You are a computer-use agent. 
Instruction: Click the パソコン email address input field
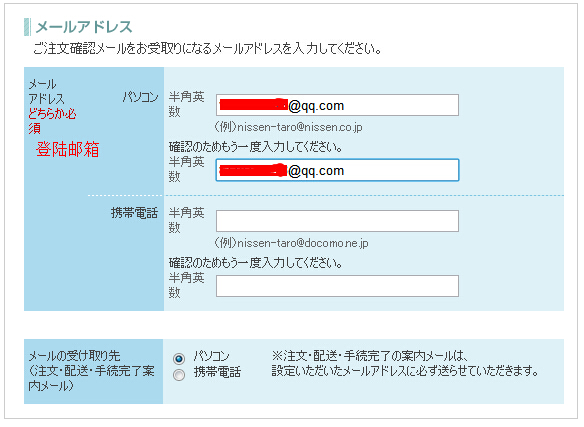(337, 105)
